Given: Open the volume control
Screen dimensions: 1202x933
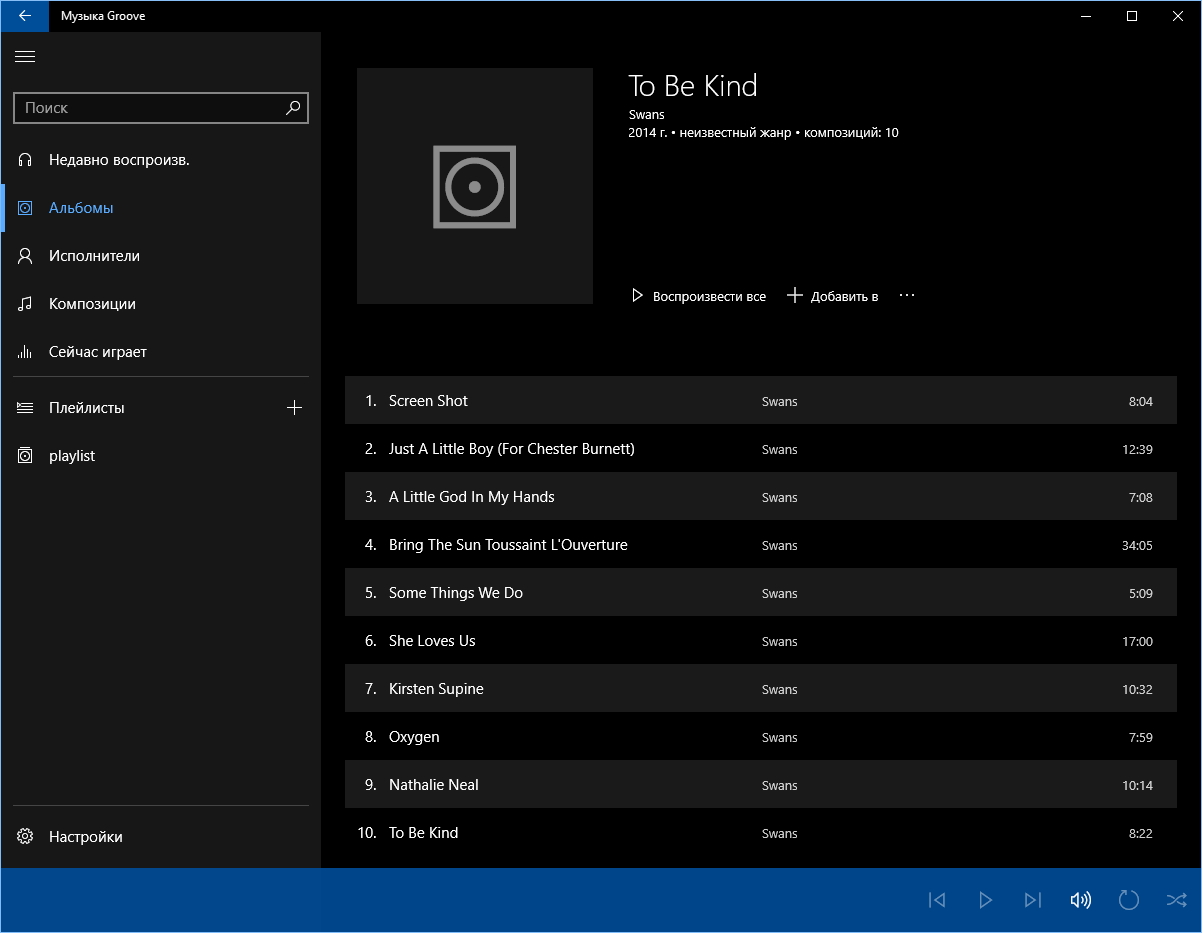Looking at the screenshot, I should [1081, 900].
